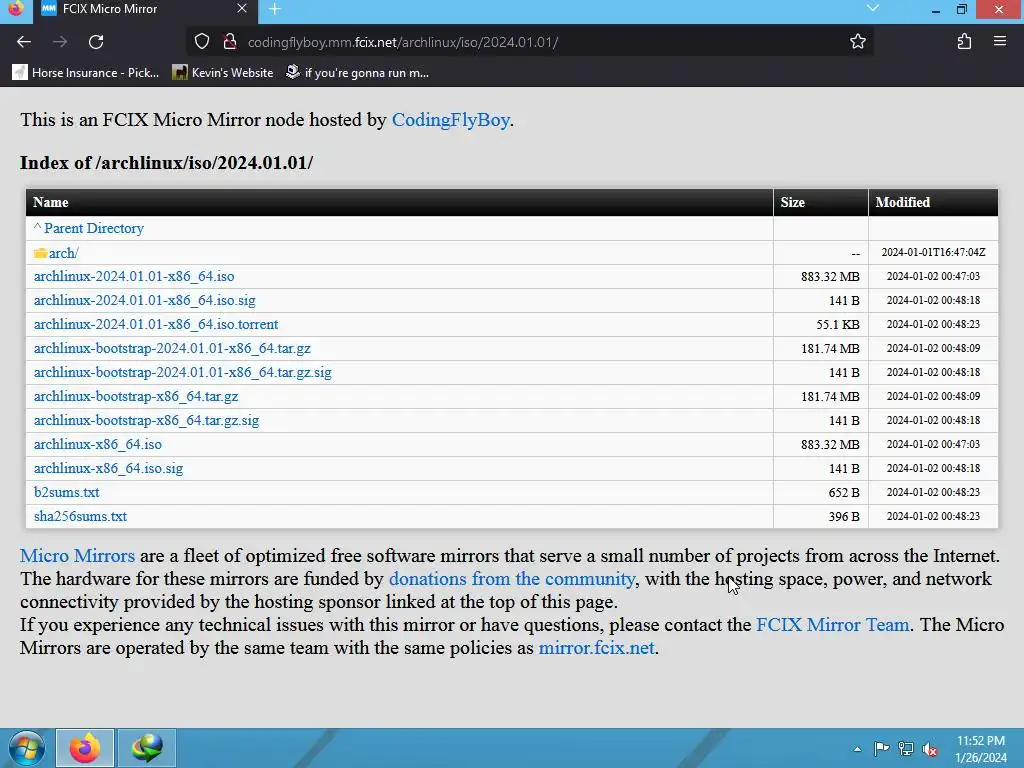Select the FCIX Micro Mirror tab

point(145,10)
